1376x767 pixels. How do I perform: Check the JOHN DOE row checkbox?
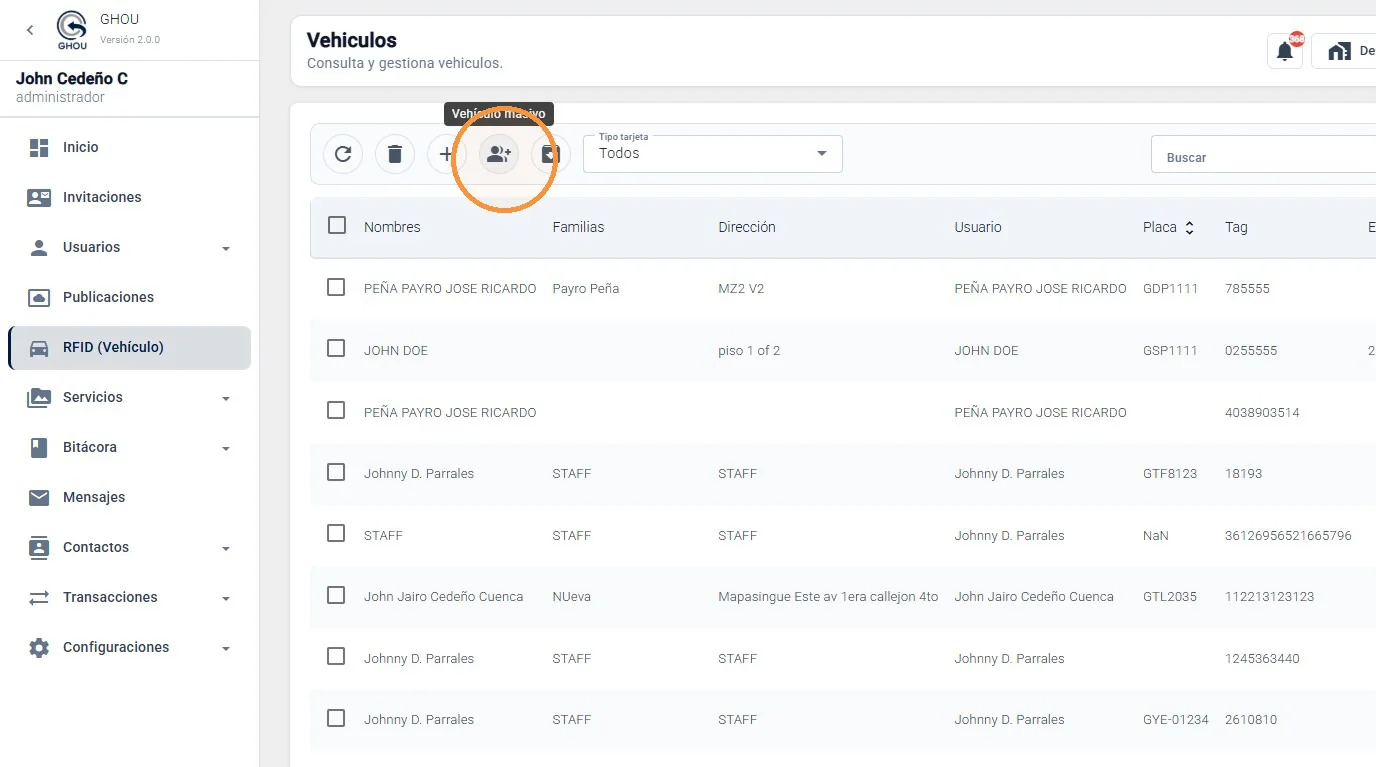[x=336, y=348]
